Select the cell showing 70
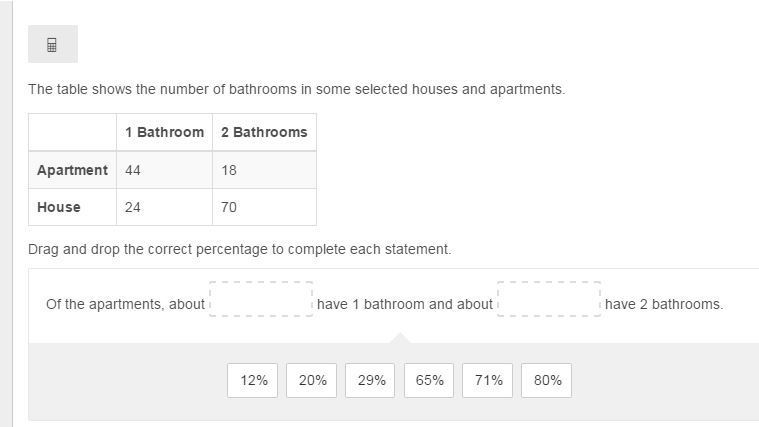The width and height of the screenshot is (759, 427). pos(264,207)
